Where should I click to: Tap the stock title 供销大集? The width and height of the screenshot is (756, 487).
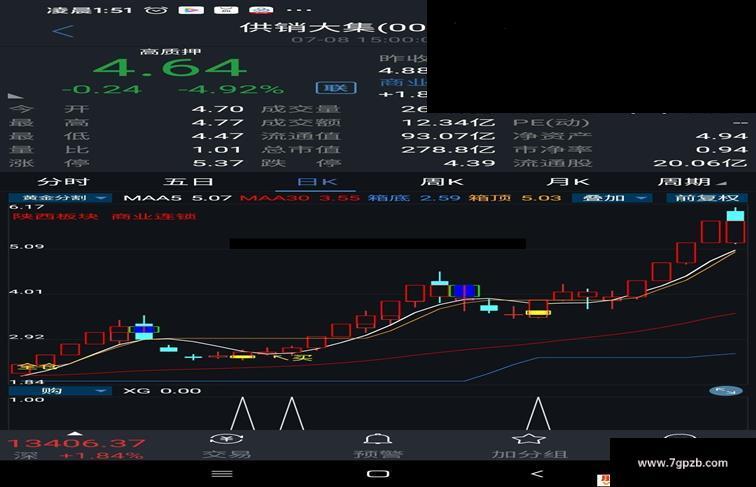310,27
